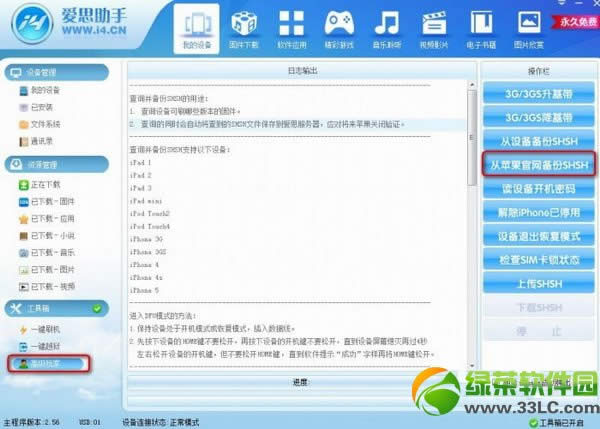Select 一键越狱 item in toolbox

pos(40,346)
